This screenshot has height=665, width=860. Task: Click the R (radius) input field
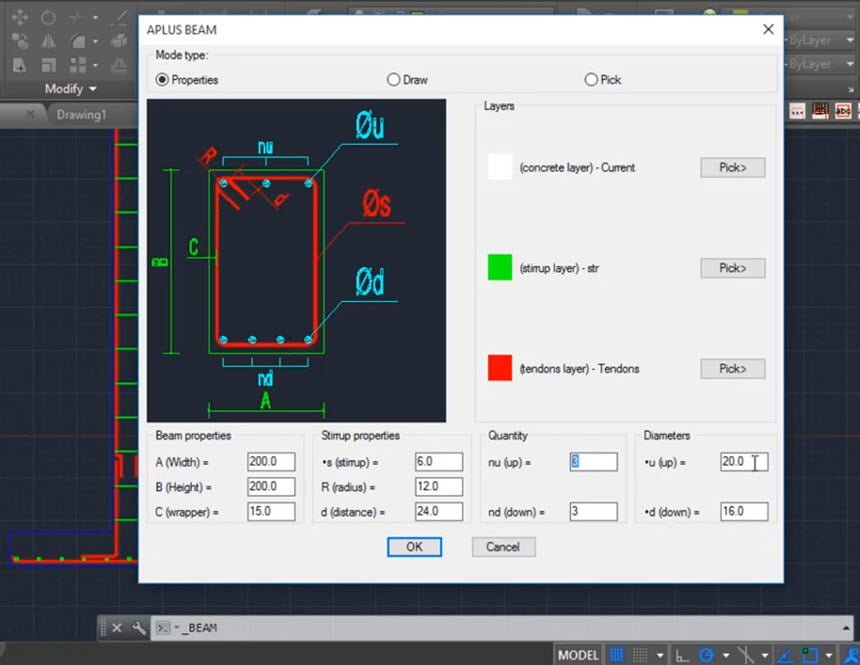(439, 486)
